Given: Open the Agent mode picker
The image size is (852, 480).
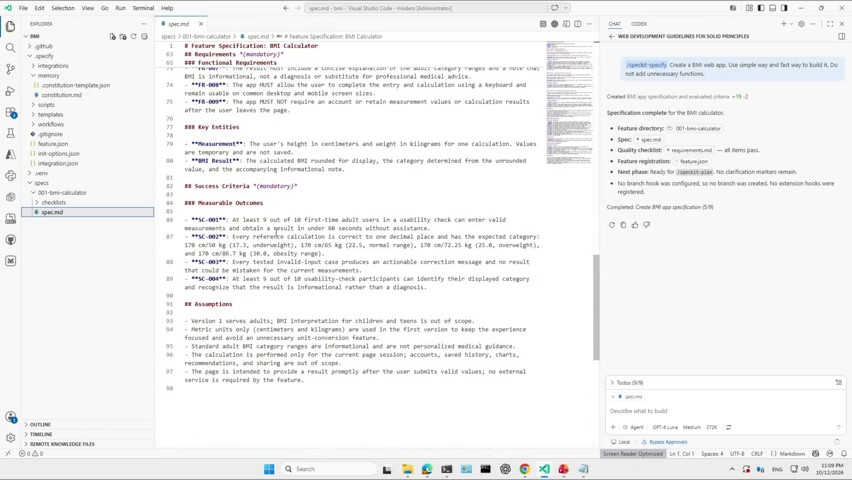Looking at the screenshot, I should click(633, 427).
